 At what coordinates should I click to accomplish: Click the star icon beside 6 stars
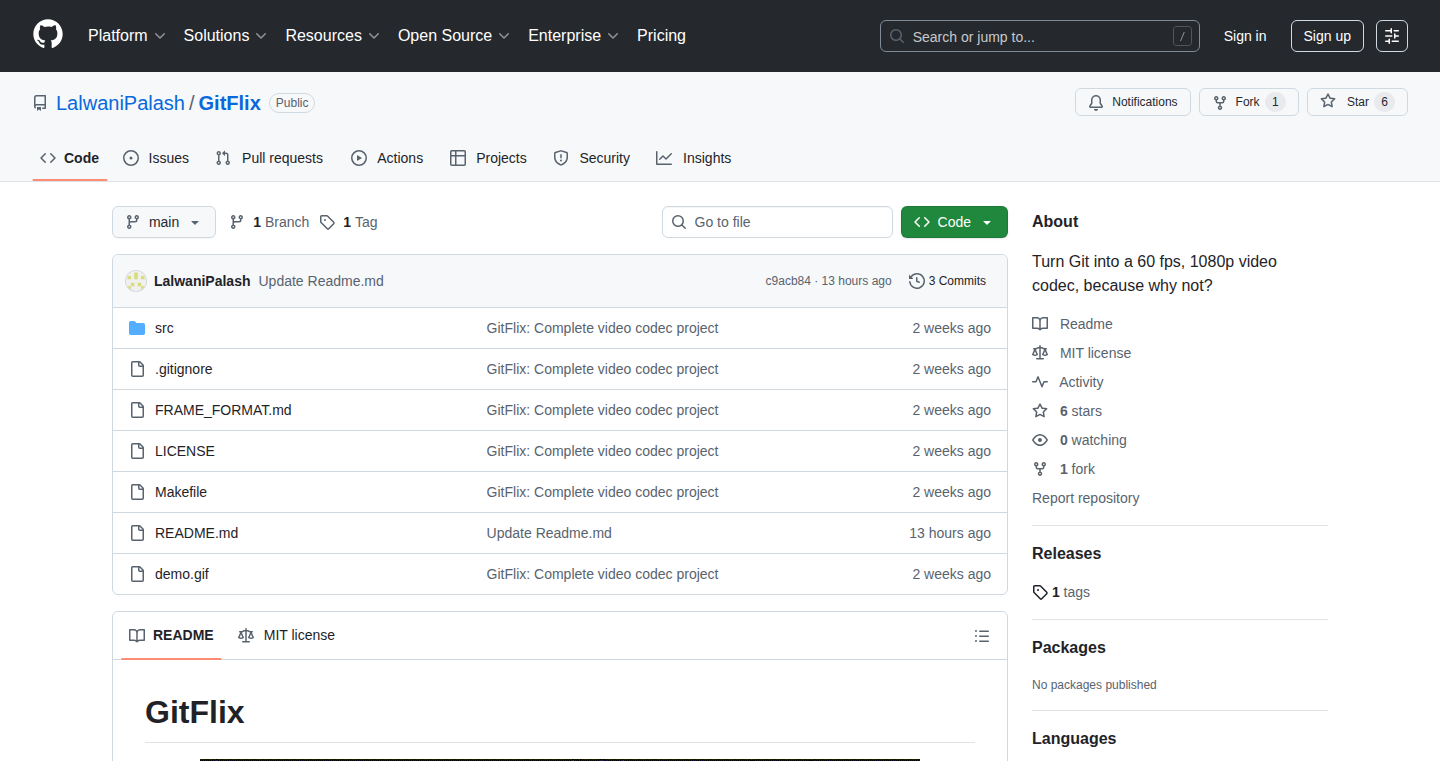[1040, 411]
